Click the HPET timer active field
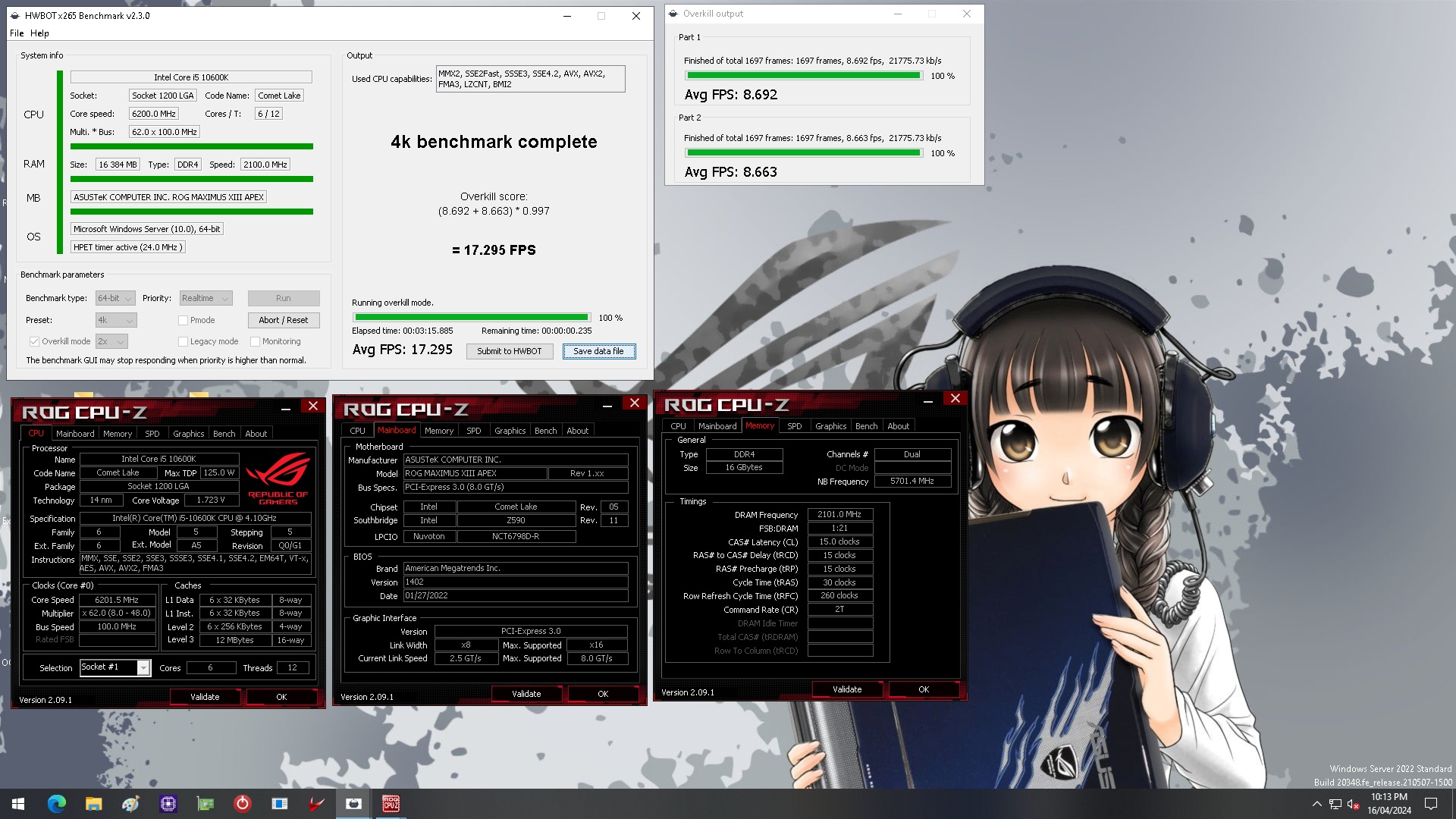 click(x=128, y=247)
